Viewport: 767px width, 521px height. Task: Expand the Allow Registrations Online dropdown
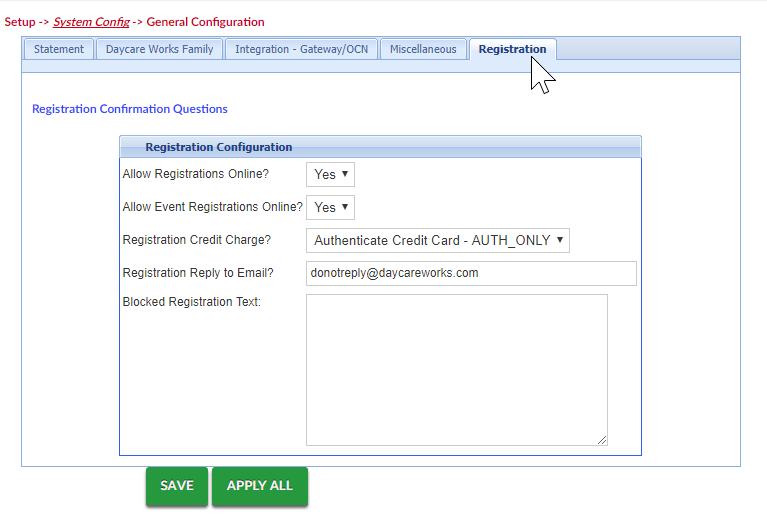click(330, 174)
